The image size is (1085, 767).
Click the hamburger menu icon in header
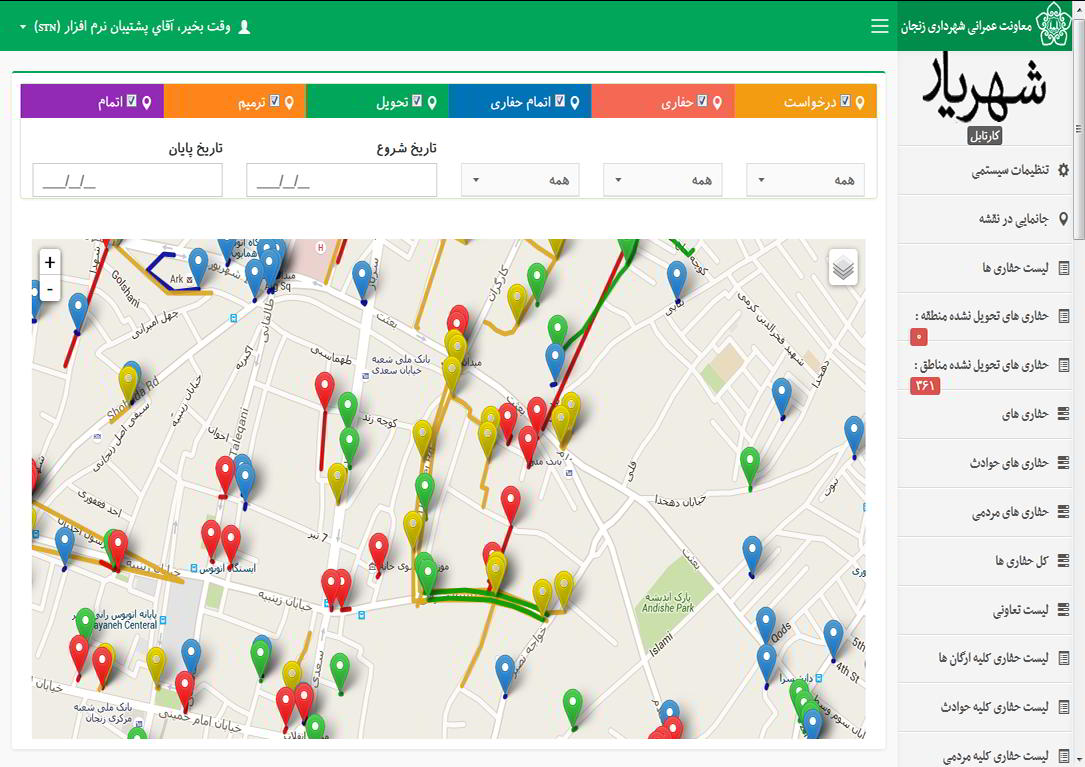pos(879,26)
